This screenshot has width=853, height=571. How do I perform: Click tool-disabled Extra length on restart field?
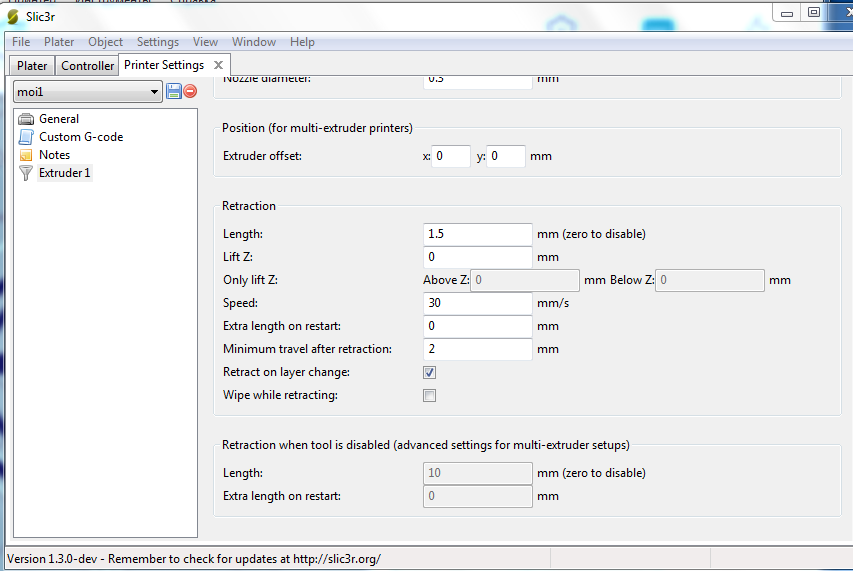click(x=478, y=496)
